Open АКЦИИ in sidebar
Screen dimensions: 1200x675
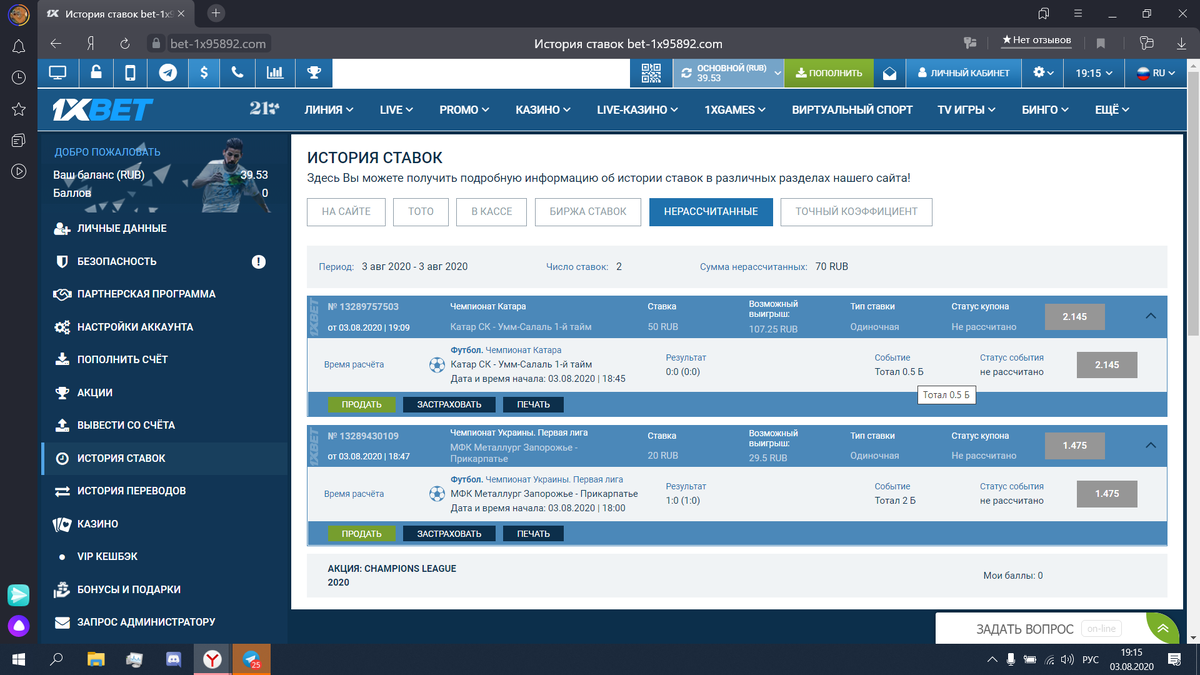pyautogui.click(x=165, y=393)
